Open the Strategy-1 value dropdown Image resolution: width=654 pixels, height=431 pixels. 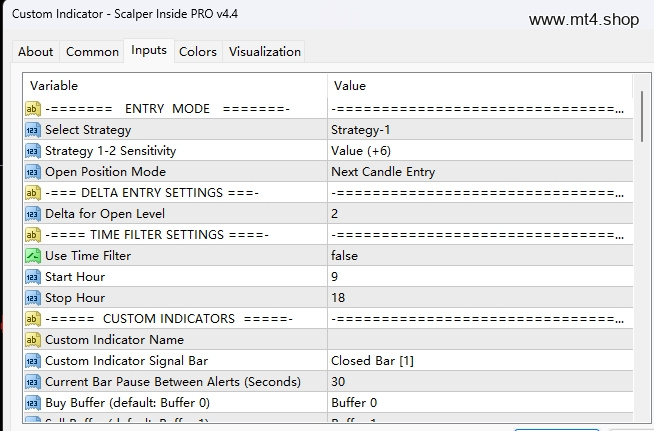pyautogui.click(x=480, y=130)
